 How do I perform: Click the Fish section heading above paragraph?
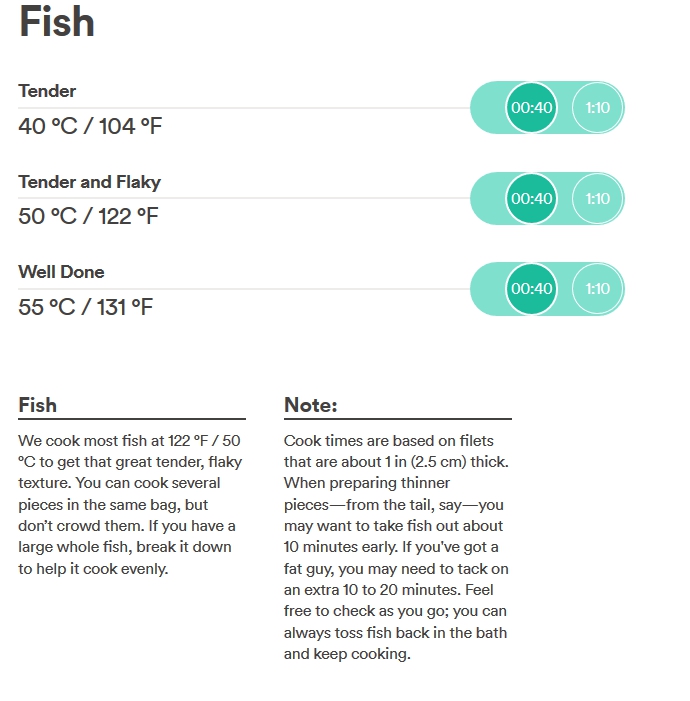pos(38,405)
